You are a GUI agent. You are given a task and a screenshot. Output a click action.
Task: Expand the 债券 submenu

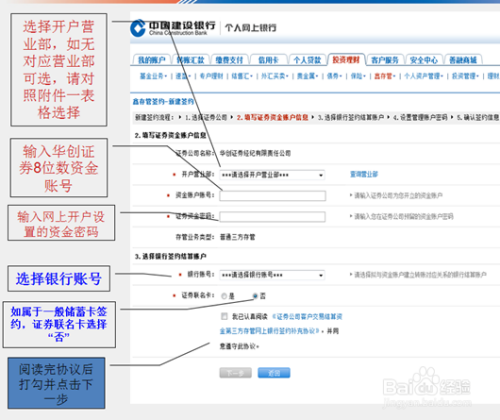click(334, 76)
